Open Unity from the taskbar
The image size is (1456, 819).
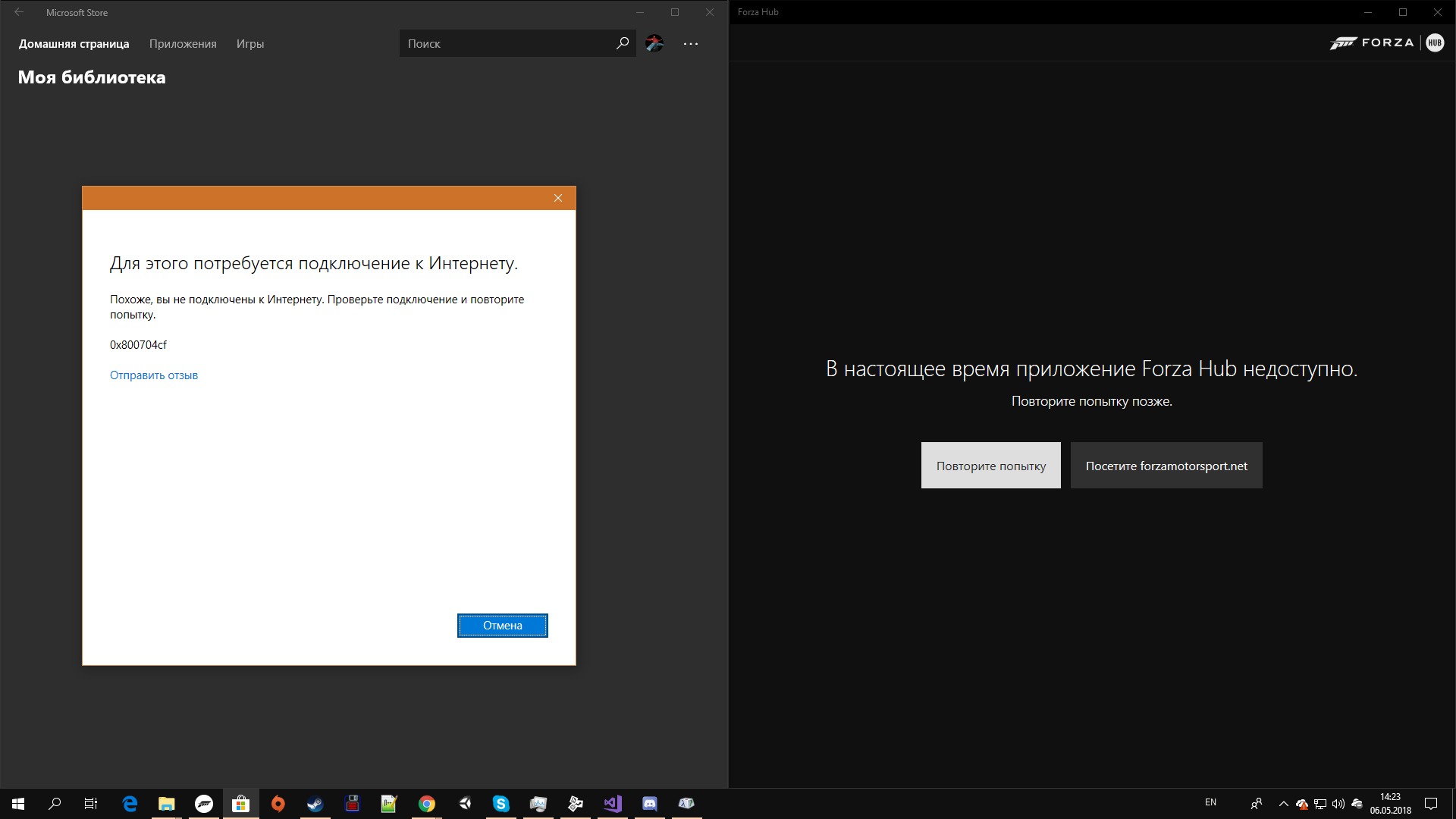click(x=464, y=804)
